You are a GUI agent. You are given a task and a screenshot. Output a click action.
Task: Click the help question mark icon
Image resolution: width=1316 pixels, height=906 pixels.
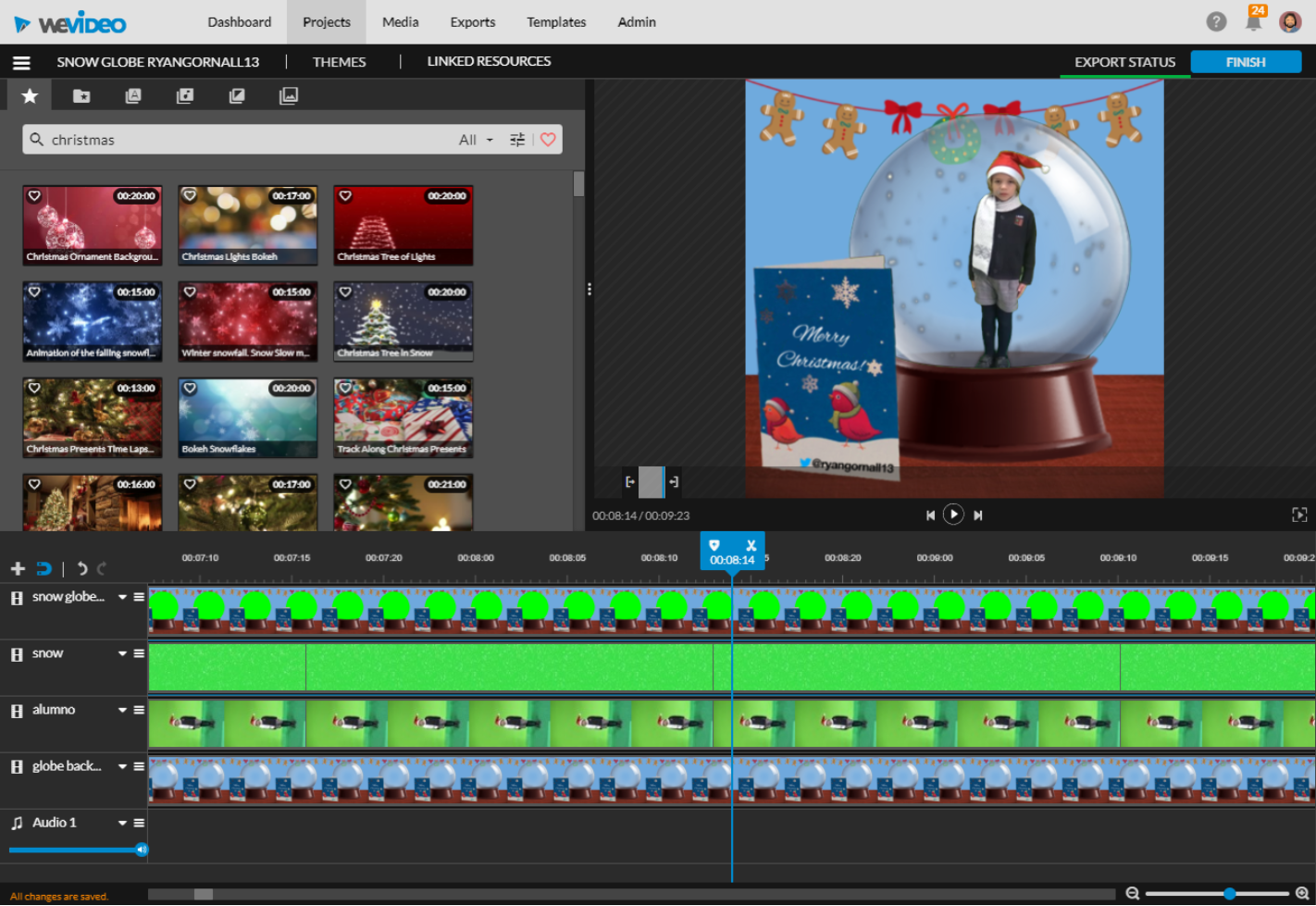[x=1216, y=21]
